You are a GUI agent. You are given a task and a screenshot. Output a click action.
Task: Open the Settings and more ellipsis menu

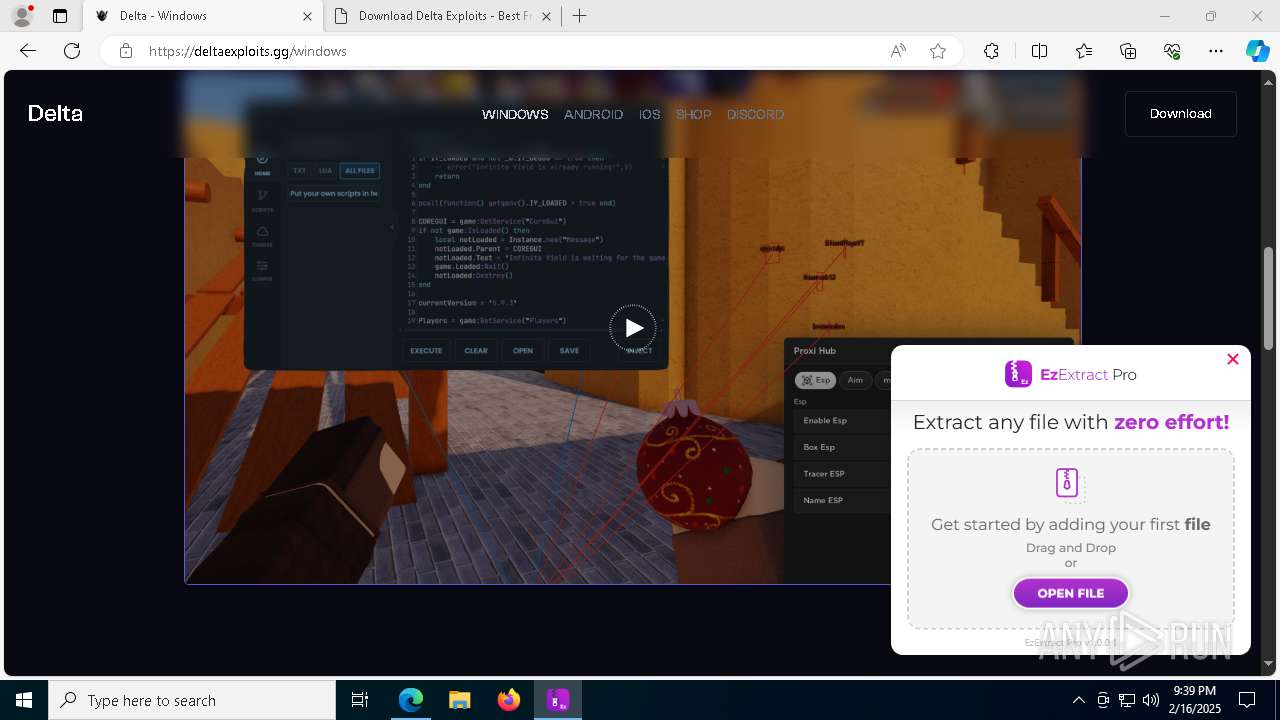click(1216, 51)
